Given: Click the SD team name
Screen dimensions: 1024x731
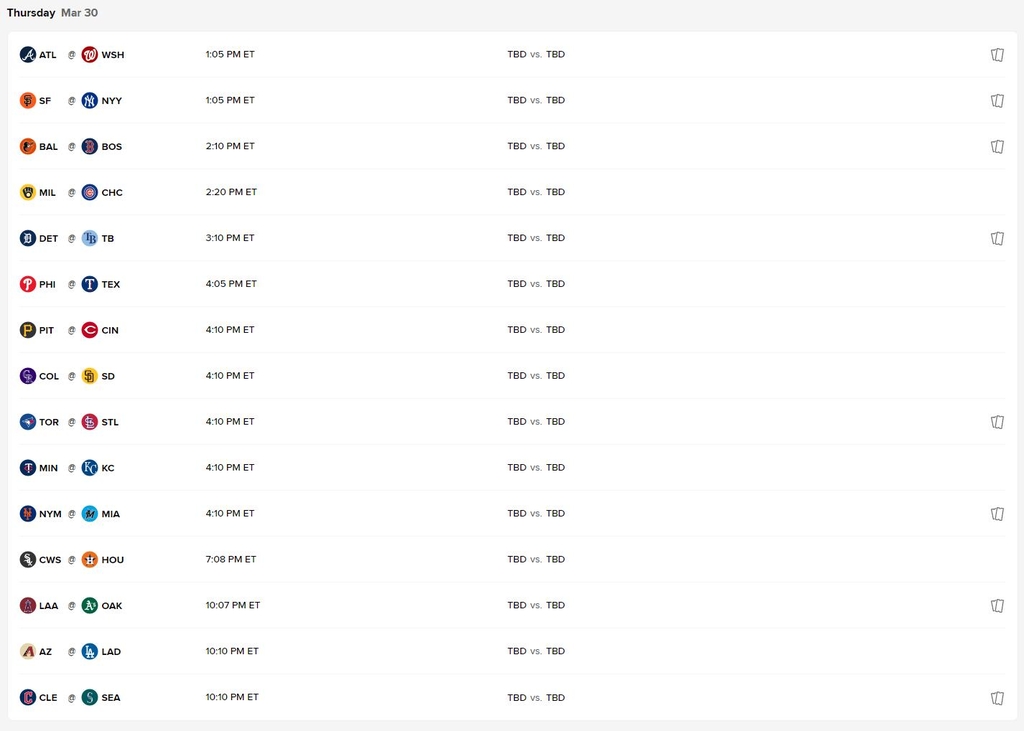Looking at the screenshot, I should (108, 376).
